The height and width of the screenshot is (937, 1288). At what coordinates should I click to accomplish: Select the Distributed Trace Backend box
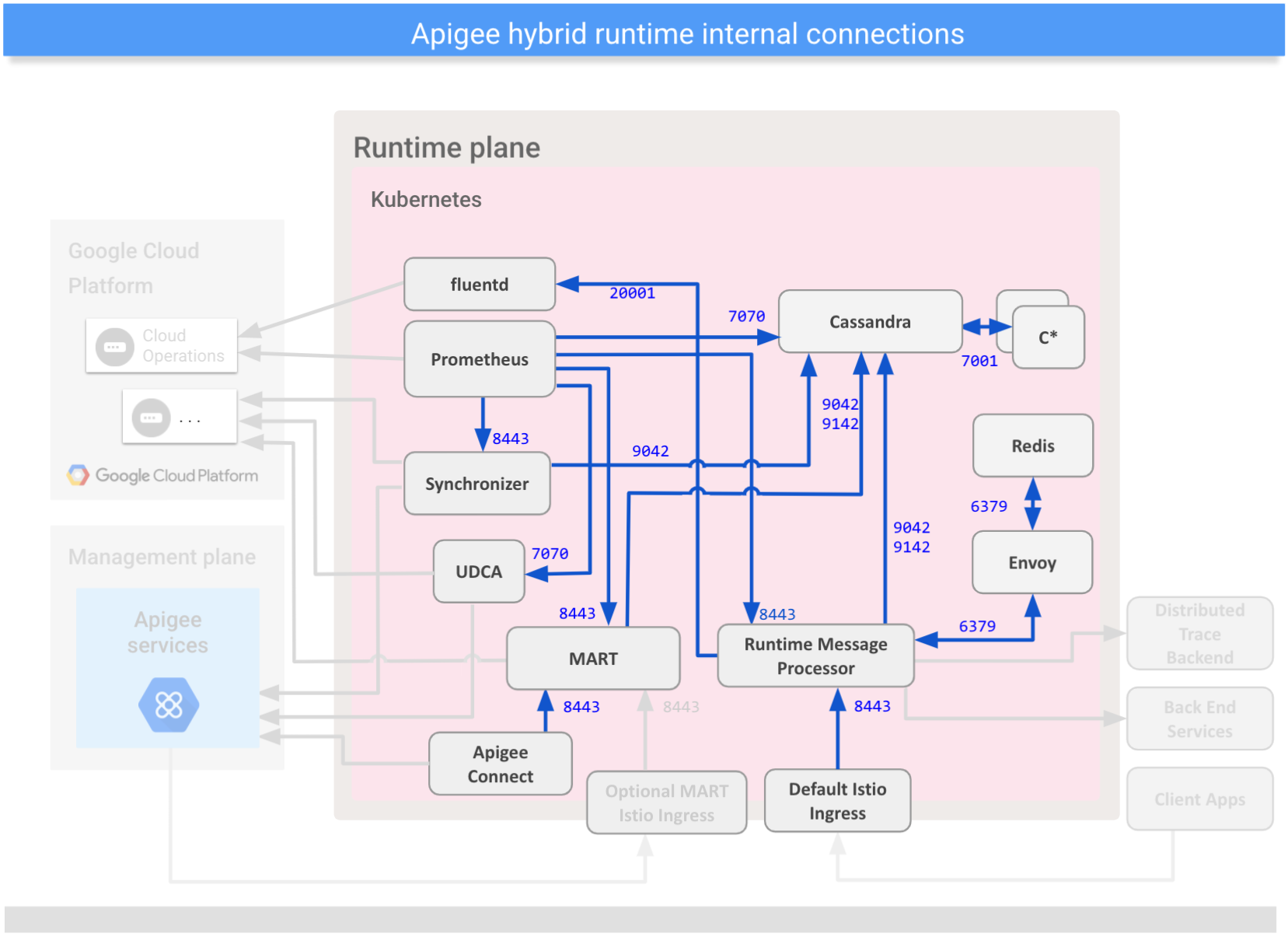[1199, 634]
